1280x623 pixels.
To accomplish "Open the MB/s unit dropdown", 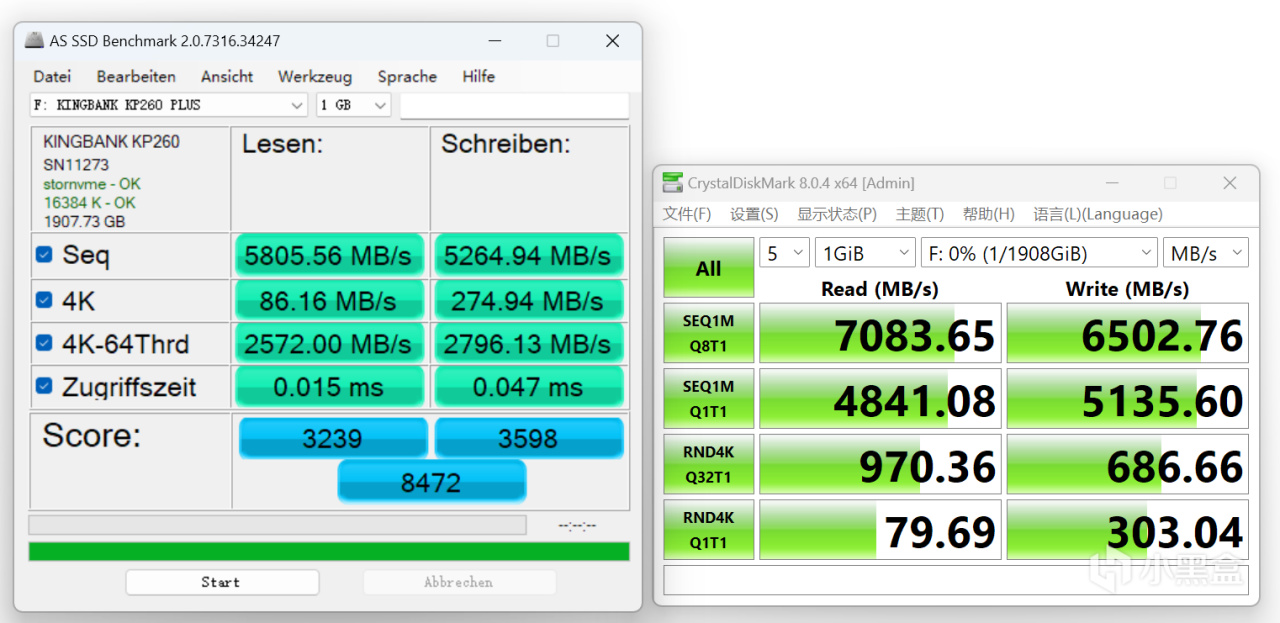I will tap(1206, 253).
